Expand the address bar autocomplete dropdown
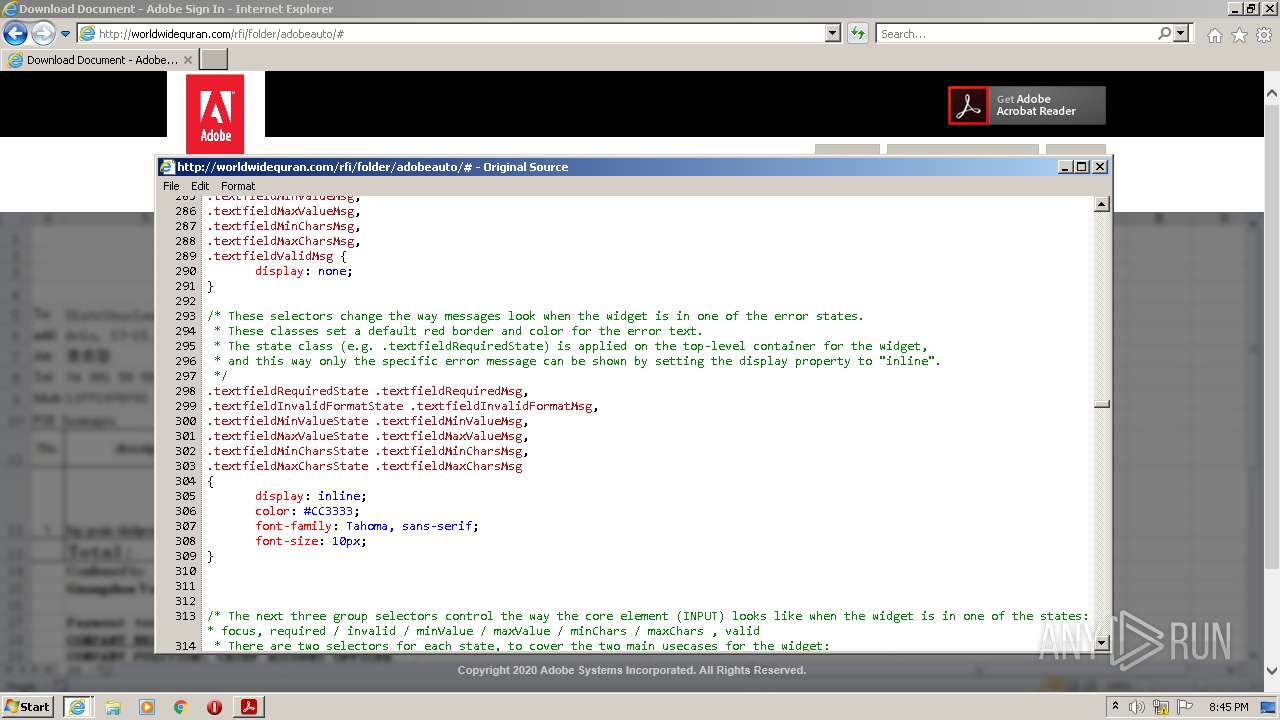 (833, 34)
